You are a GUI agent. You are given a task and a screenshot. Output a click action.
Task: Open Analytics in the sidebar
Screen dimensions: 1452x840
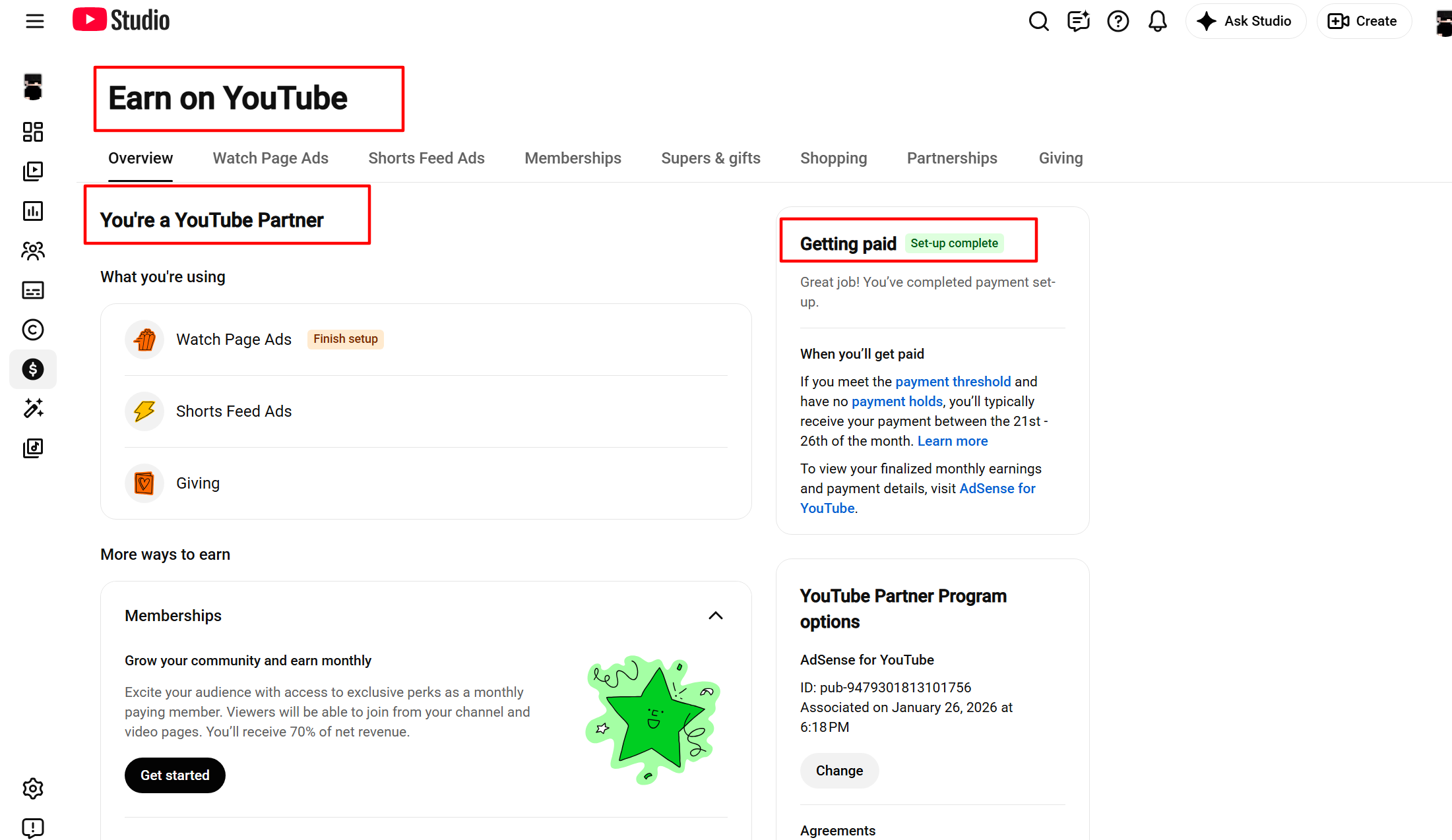(33, 211)
